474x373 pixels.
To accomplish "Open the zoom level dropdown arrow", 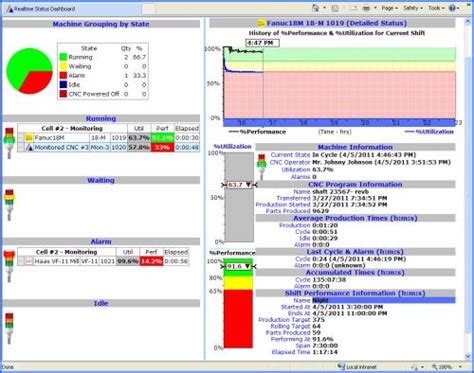I will (x=461, y=367).
